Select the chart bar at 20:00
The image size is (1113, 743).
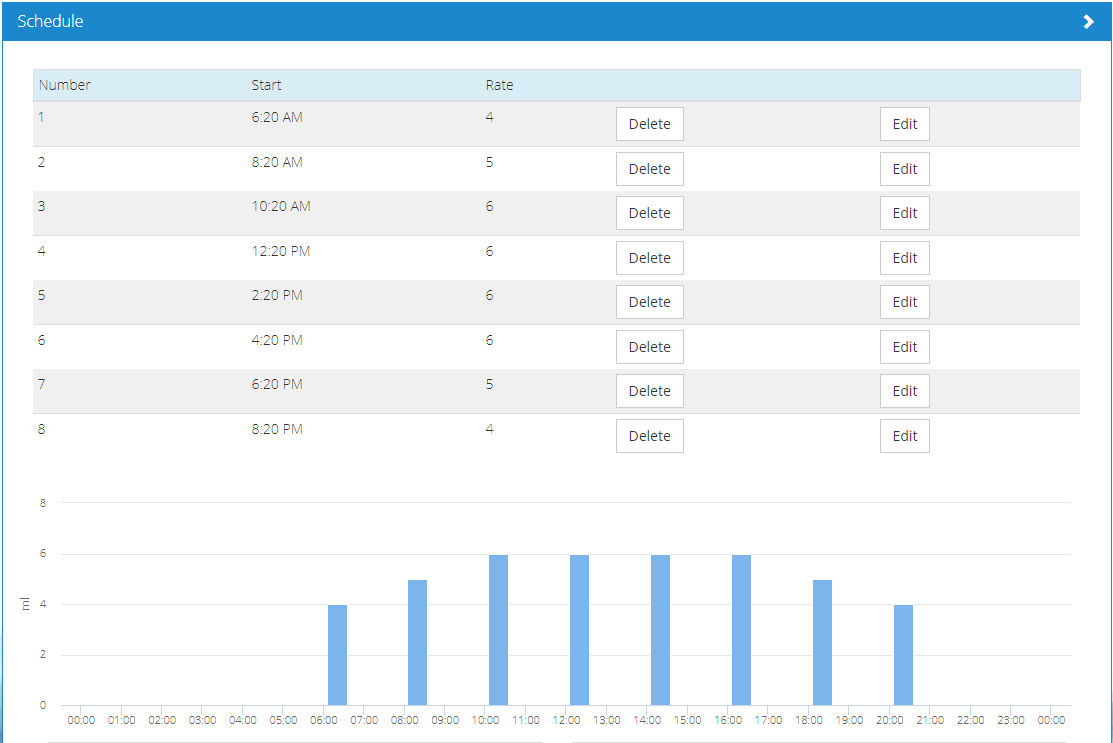point(903,655)
